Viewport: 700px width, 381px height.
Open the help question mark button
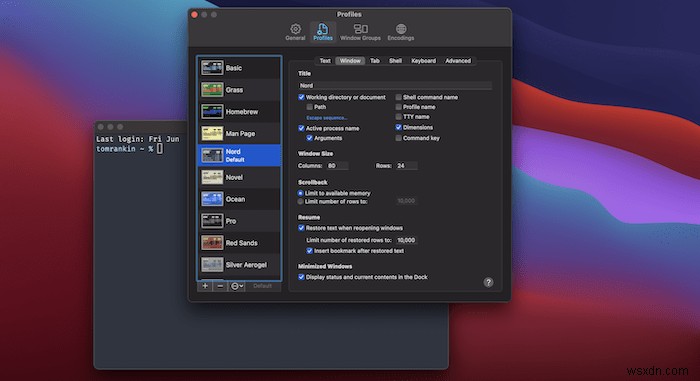click(x=488, y=282)
